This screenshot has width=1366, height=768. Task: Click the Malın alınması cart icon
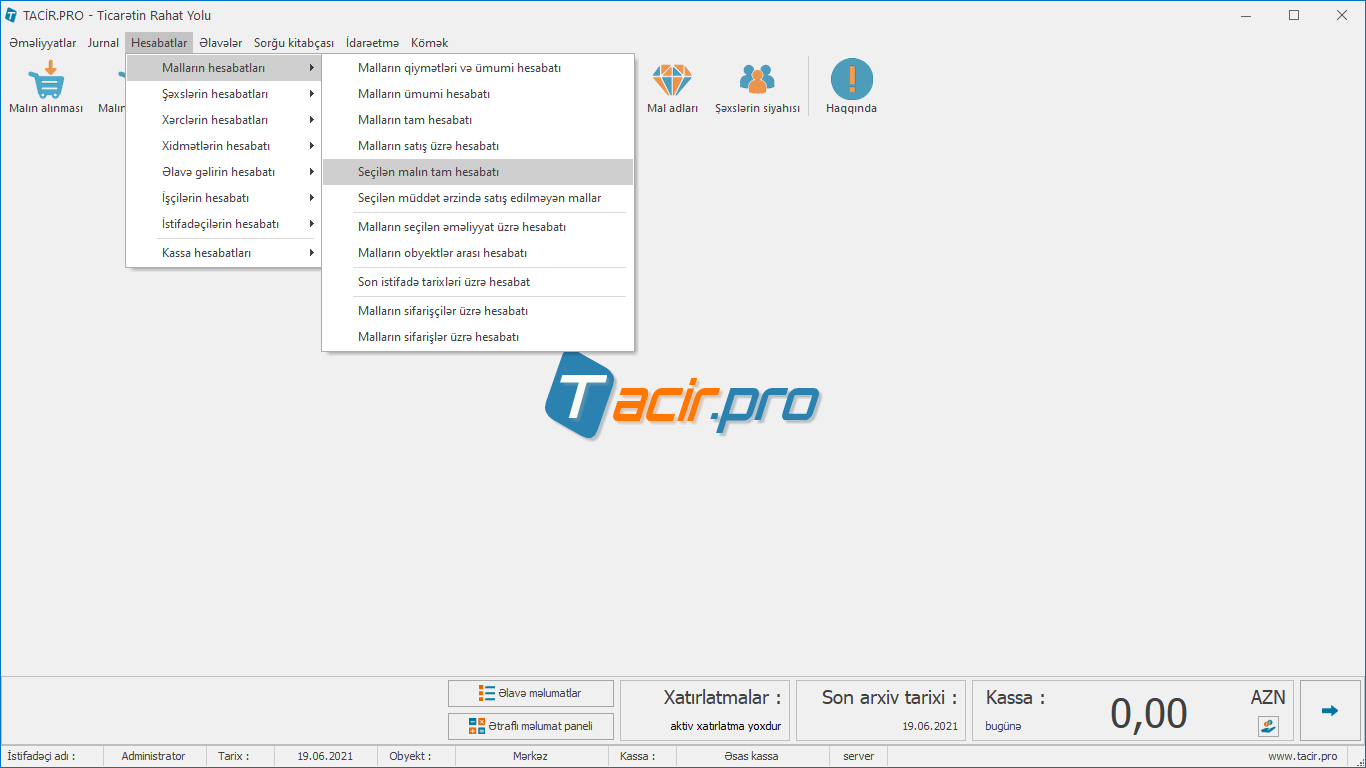tap(46, 80)
